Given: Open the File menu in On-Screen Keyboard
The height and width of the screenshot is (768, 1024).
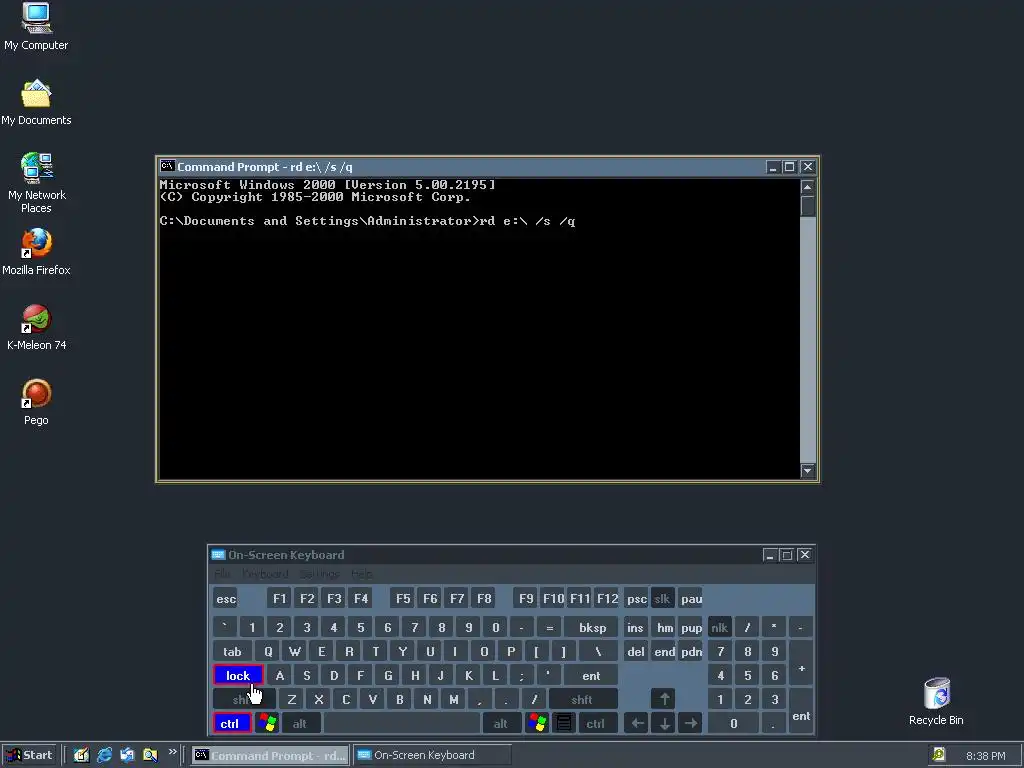Looking at the screenshot, I should pos(222,573).
